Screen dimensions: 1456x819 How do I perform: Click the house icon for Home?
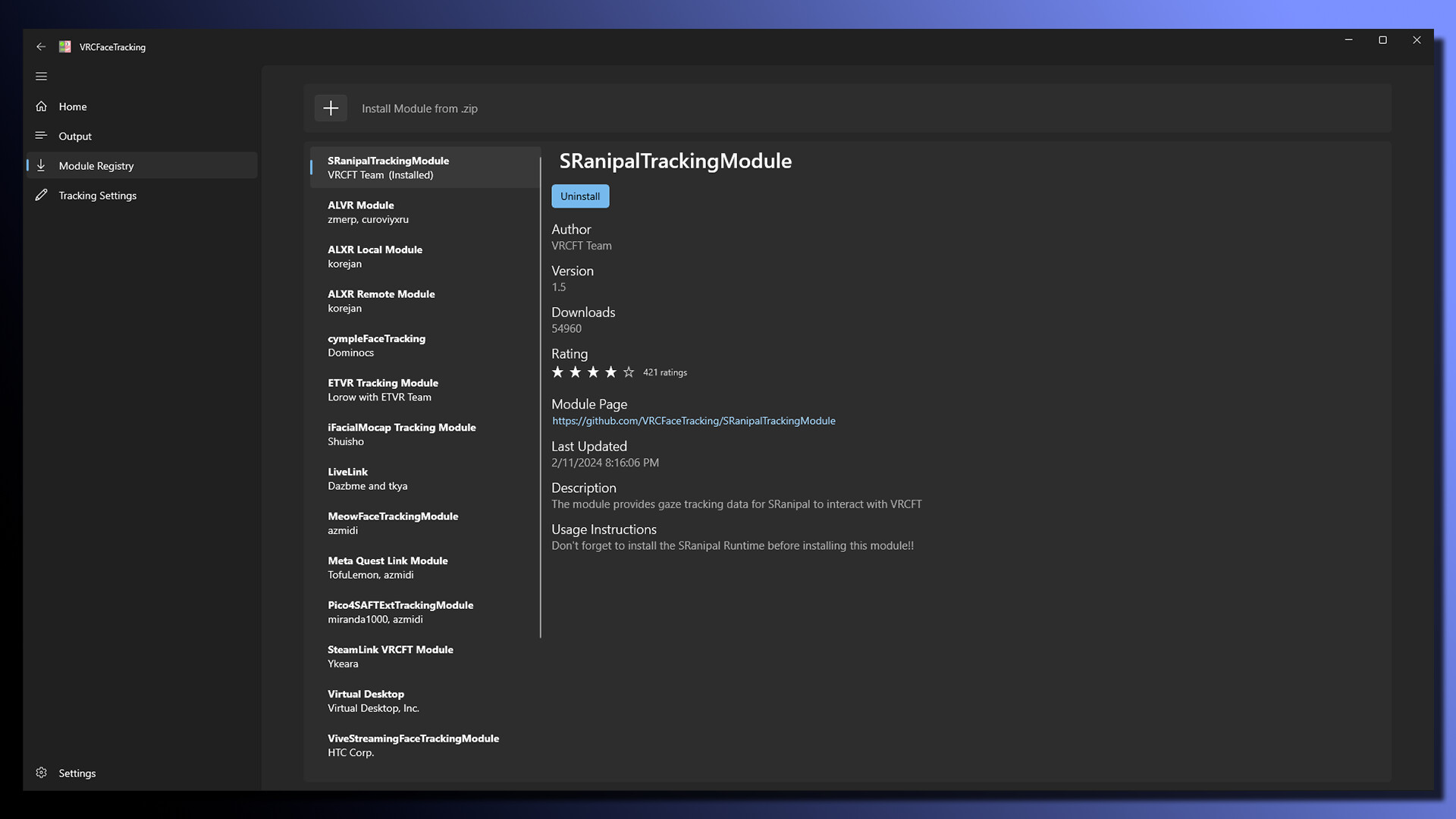tap(42, 106)
